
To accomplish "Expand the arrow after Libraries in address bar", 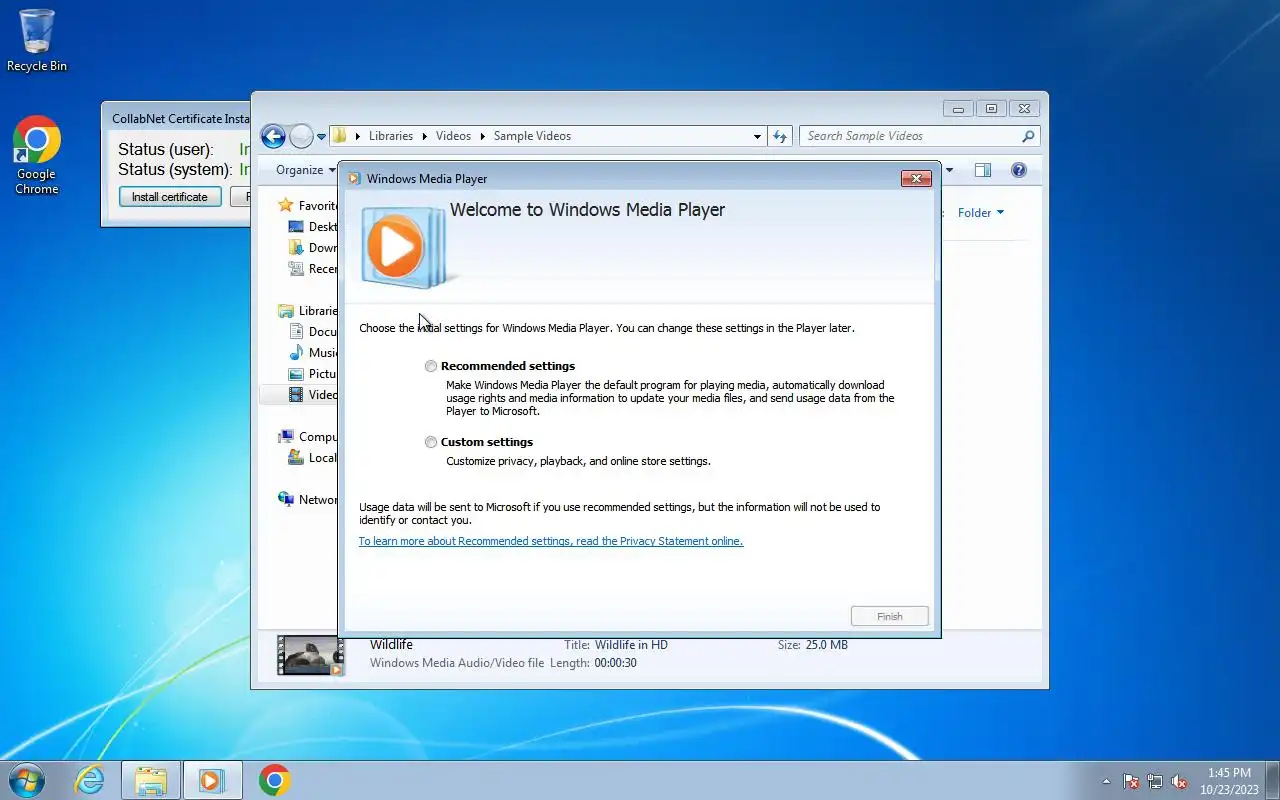I will (424, 136).
